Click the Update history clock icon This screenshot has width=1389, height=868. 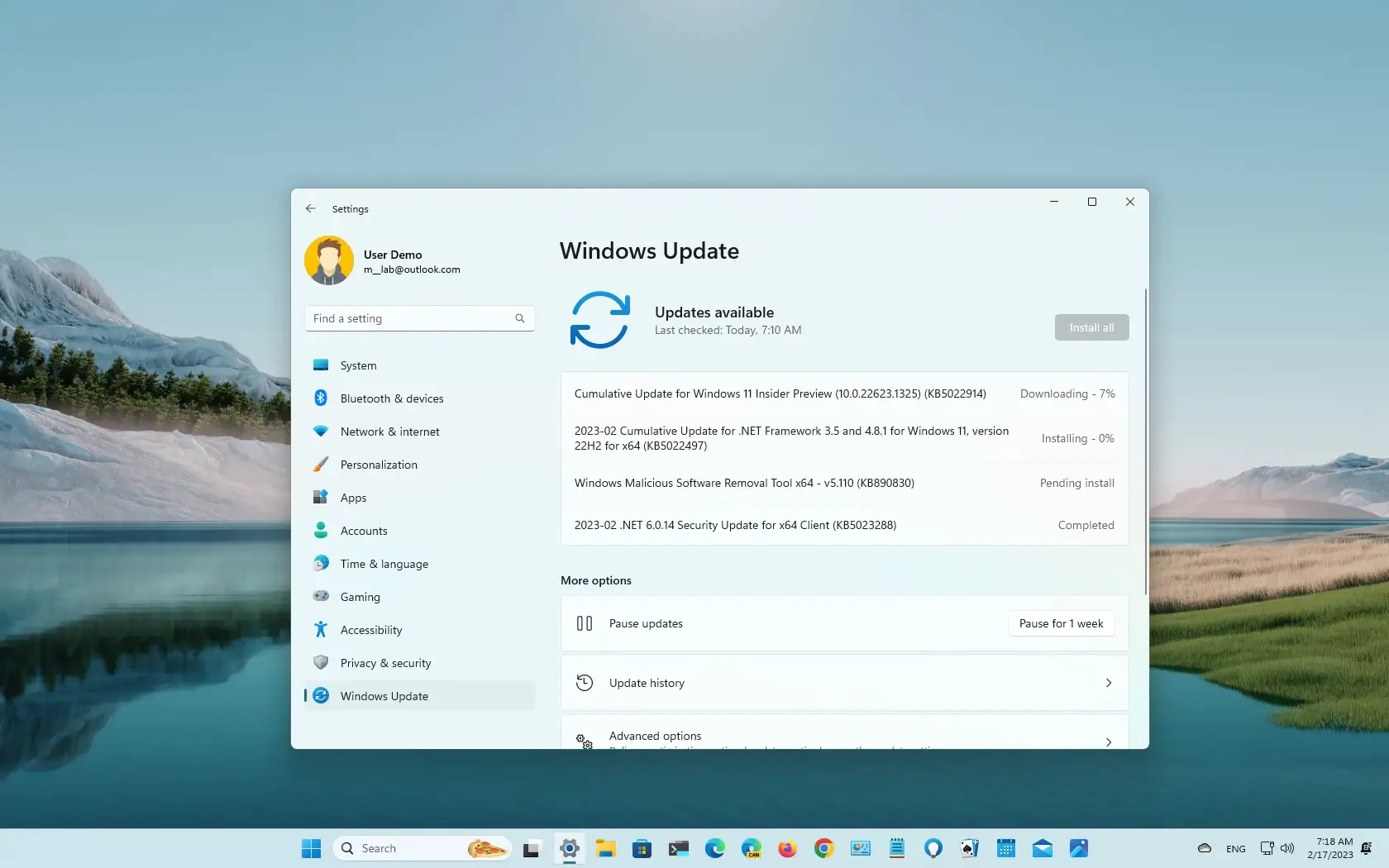[584, 682]
